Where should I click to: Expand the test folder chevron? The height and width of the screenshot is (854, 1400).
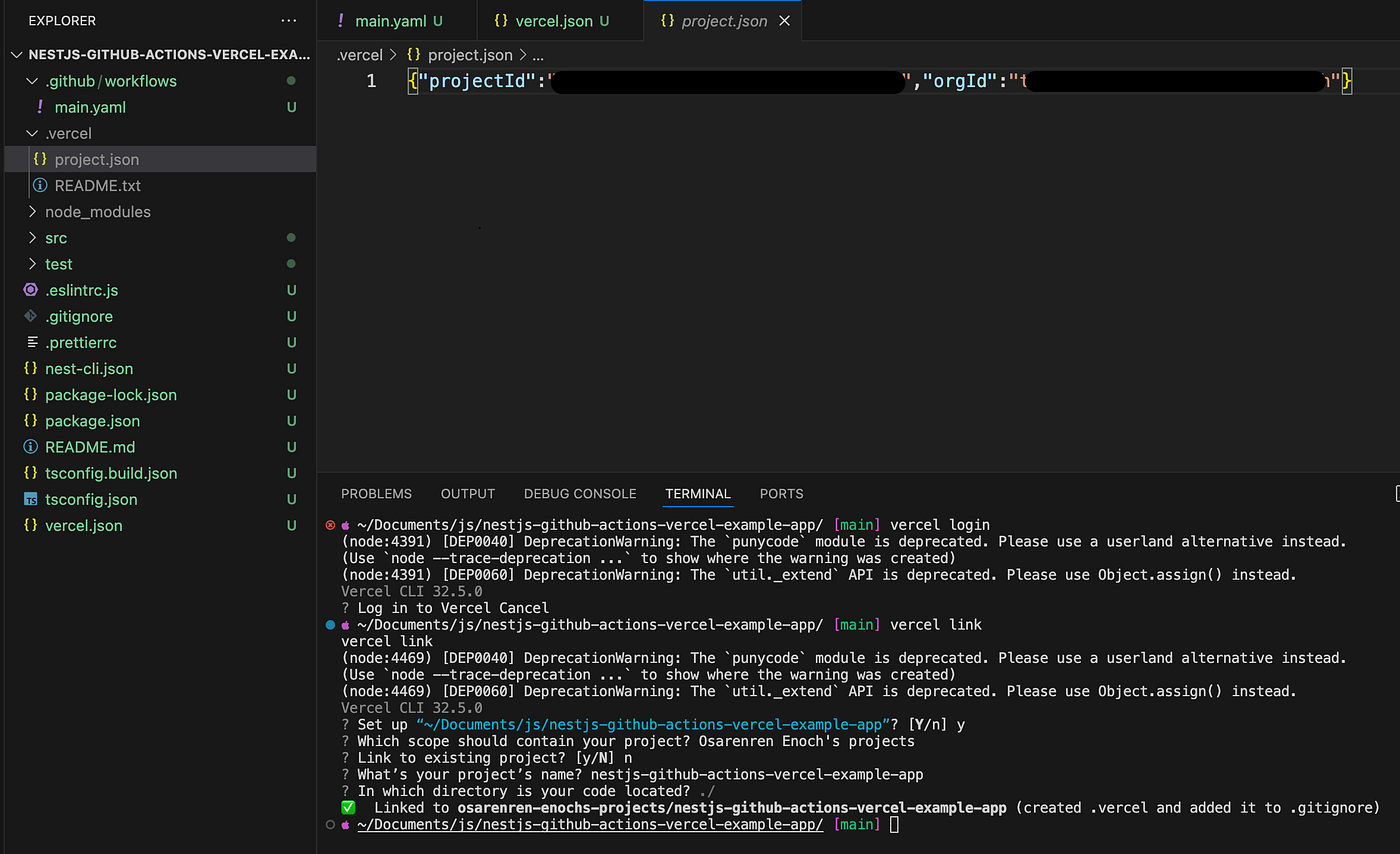coord(32,264)
